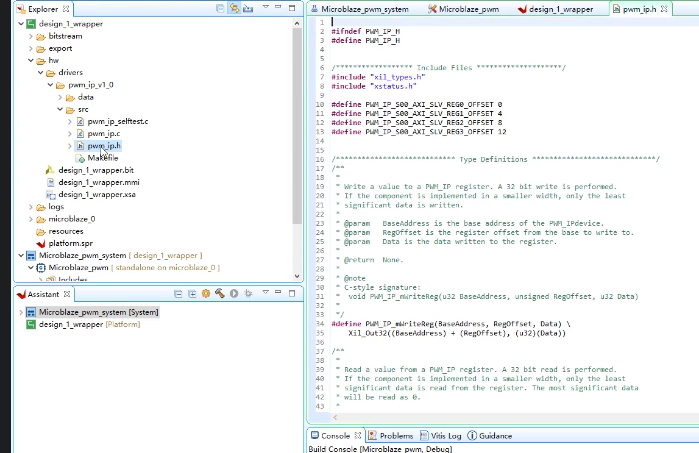Viewport: 699px width, 453px height.
Task: Select the Makefile entry
Action: click(x=103, y=158)
